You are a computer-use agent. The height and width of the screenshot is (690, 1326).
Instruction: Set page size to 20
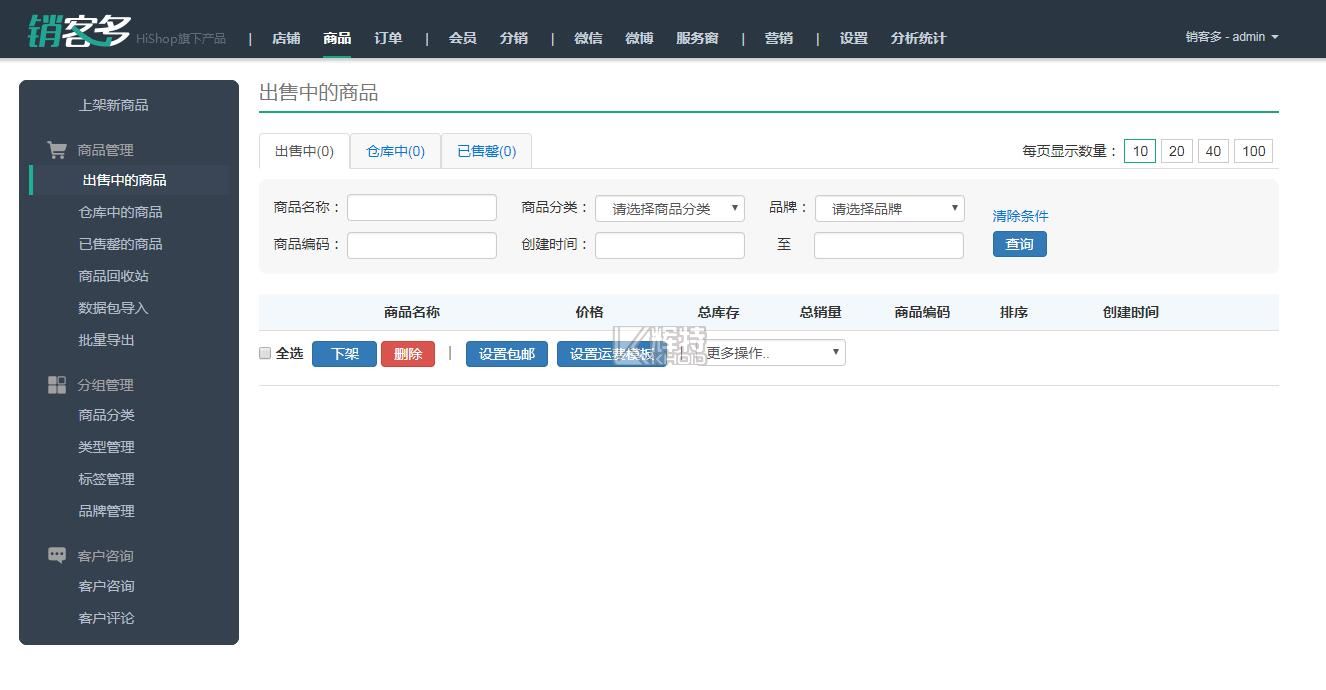(x=1177, y=151)
